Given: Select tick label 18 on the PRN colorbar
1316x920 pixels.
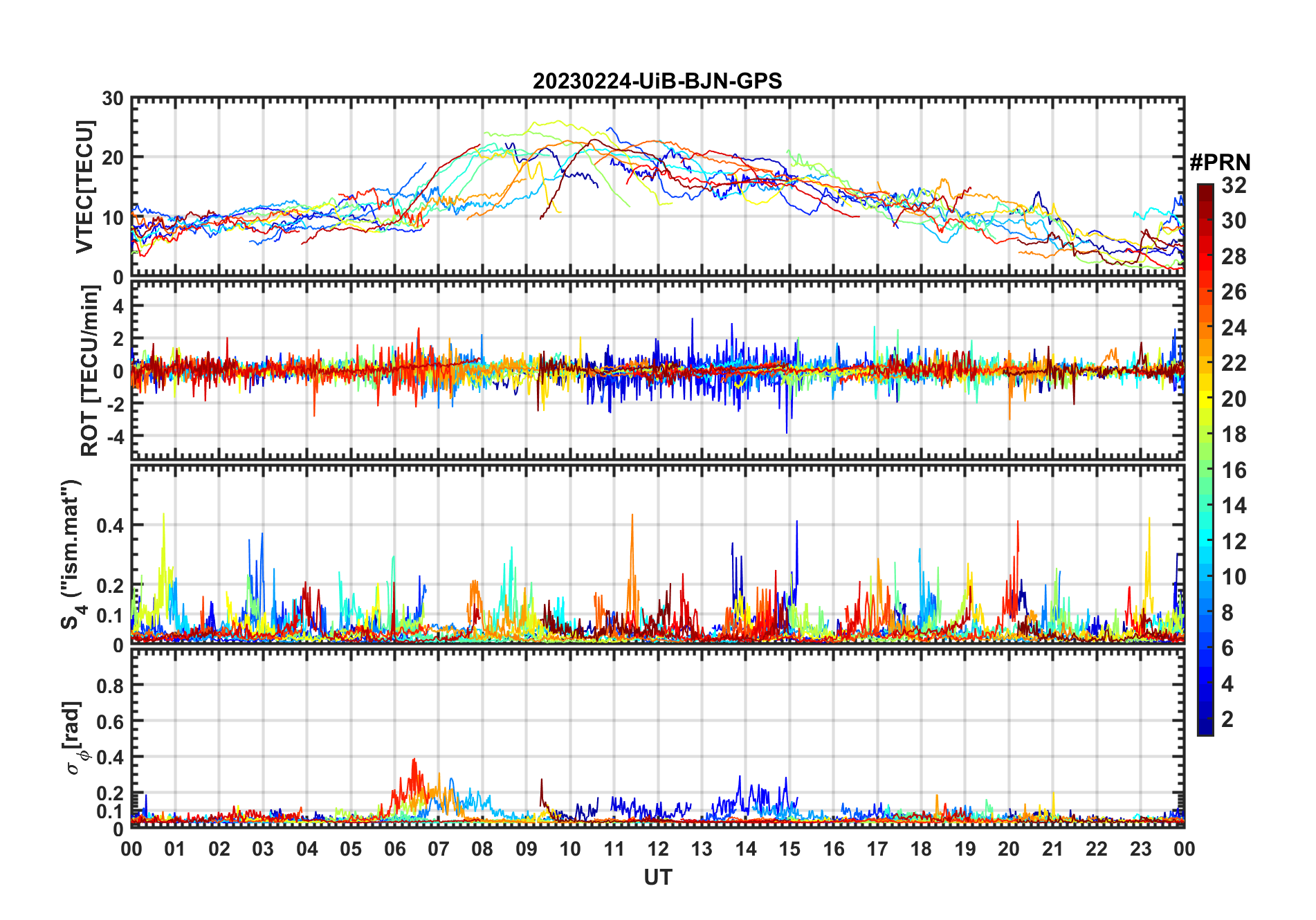Looking at the screenshot, I should 1234,434.
